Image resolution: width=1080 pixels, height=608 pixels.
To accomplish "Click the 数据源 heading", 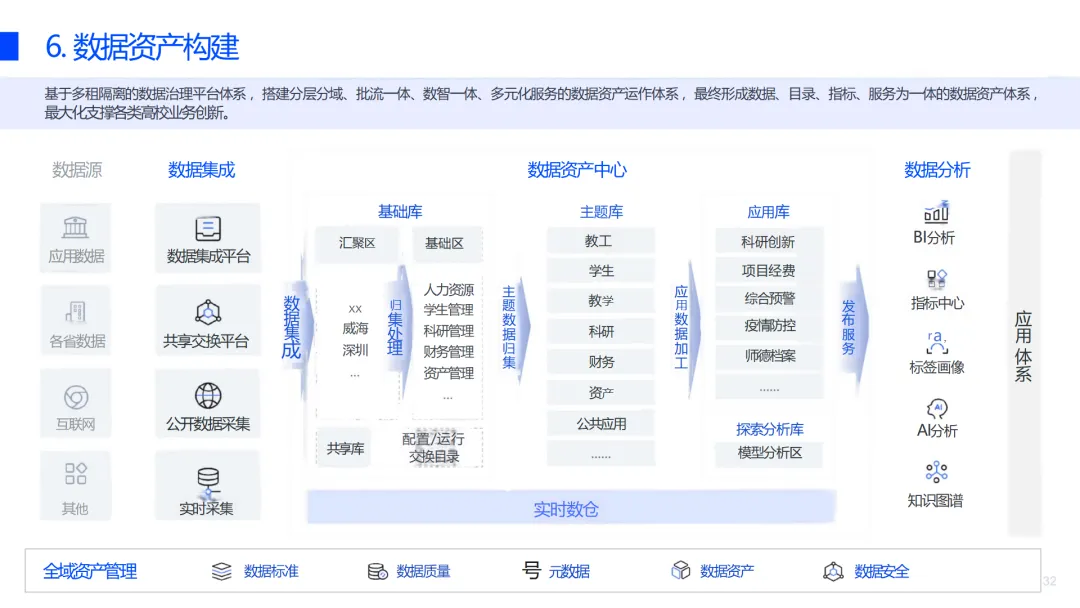I will click(x=77, y=170).
